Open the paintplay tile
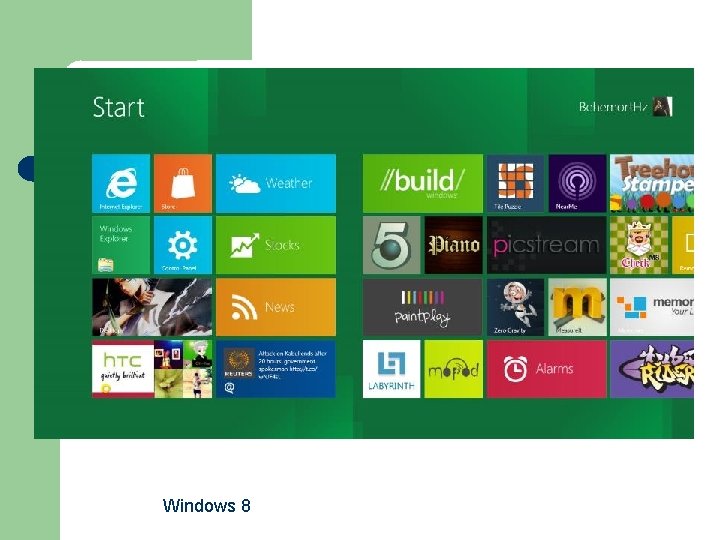Screen dimensions: 720x540 pos(422,307)
